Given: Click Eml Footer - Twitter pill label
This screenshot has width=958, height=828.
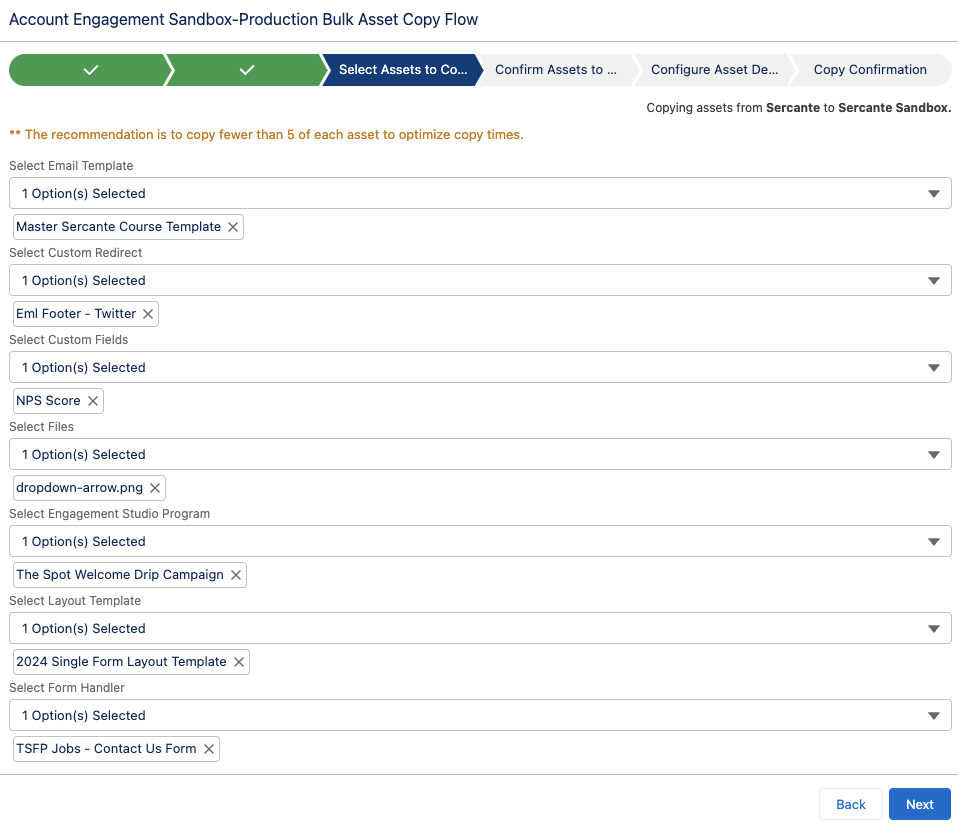Looking at the screenshot, I should 76,314.
